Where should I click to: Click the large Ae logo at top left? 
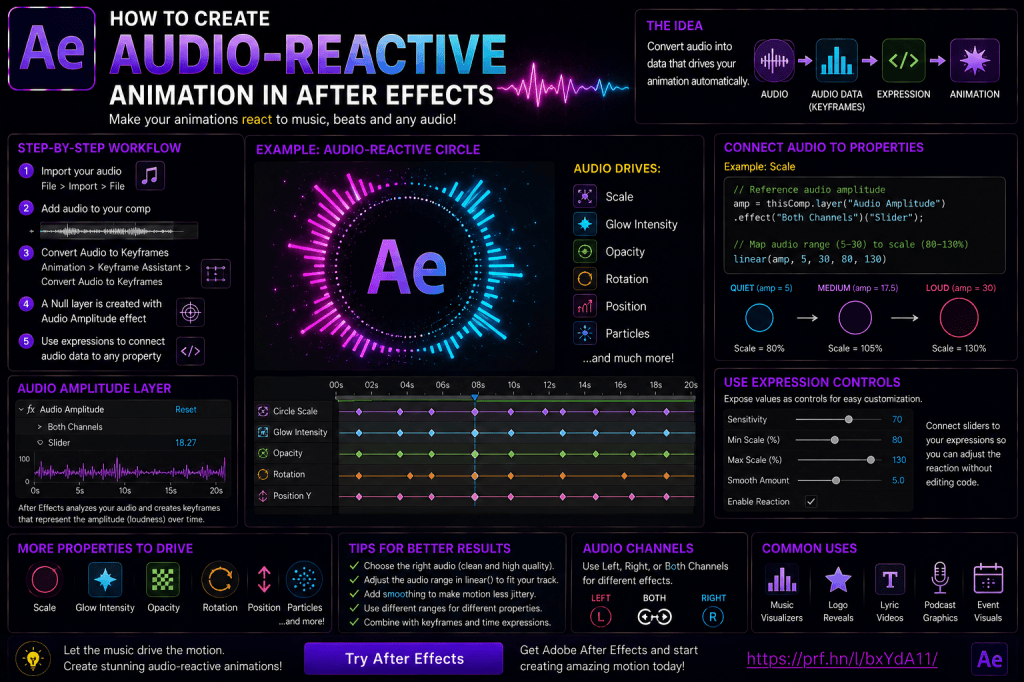(x=52, y=48)
